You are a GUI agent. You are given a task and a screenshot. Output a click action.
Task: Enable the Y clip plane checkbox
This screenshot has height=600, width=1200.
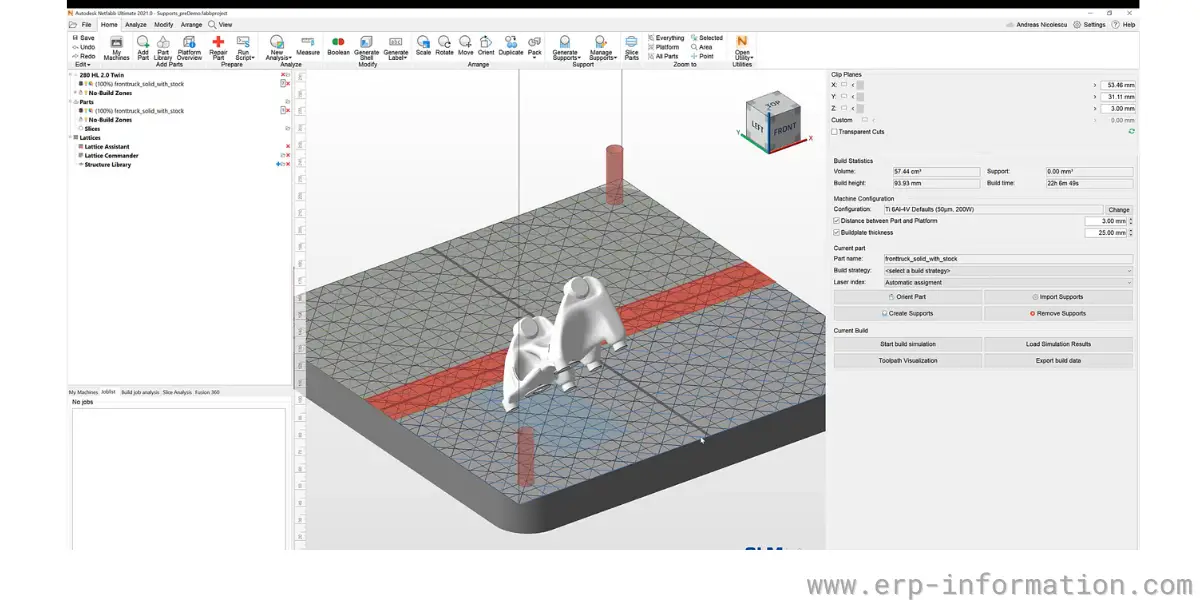844,97
